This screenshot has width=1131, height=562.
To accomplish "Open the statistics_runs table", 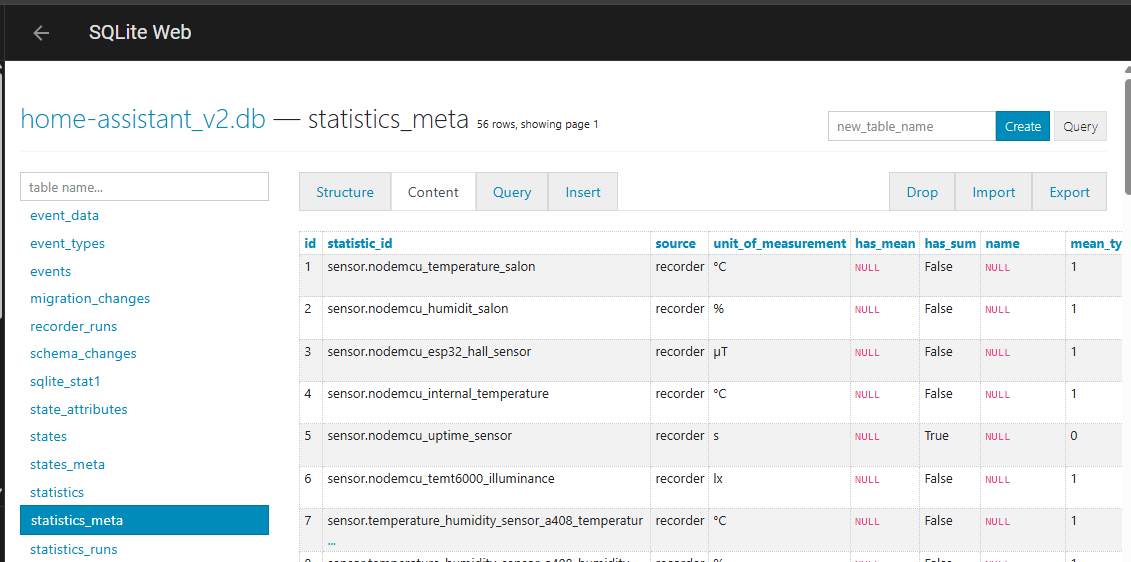I will (x=74, y=550).
